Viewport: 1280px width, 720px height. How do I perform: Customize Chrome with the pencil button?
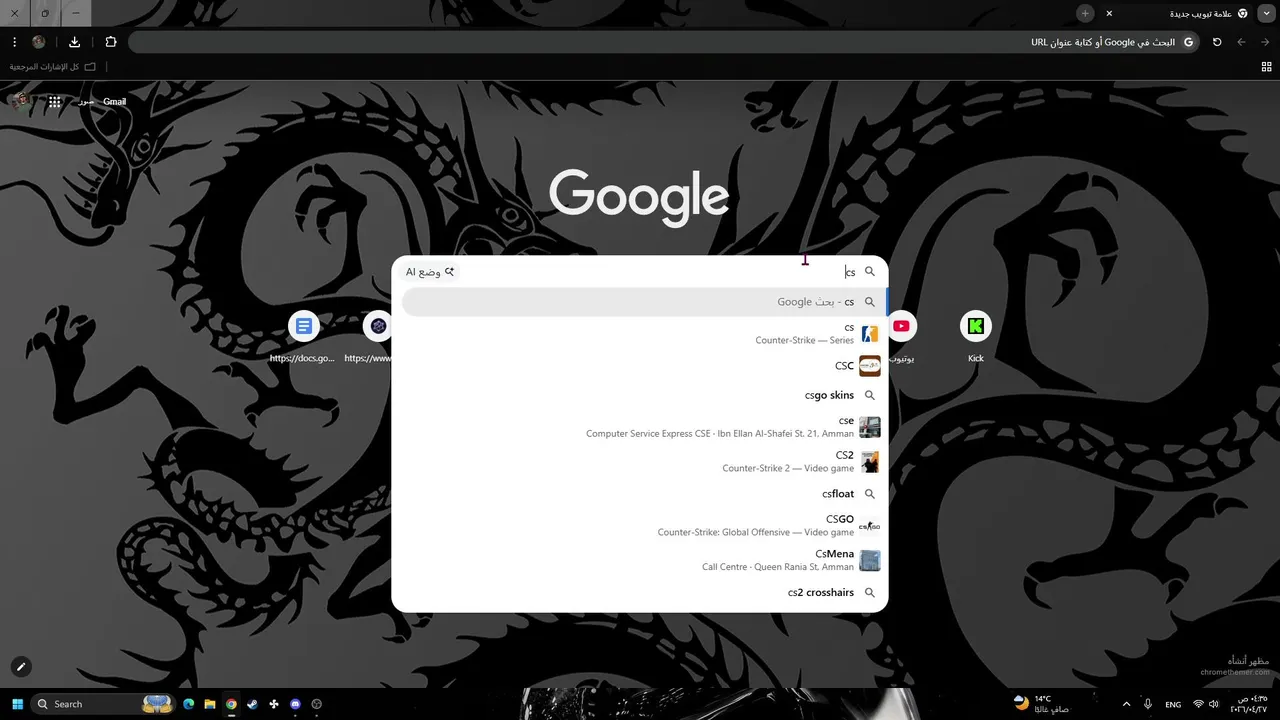point(20,667)
